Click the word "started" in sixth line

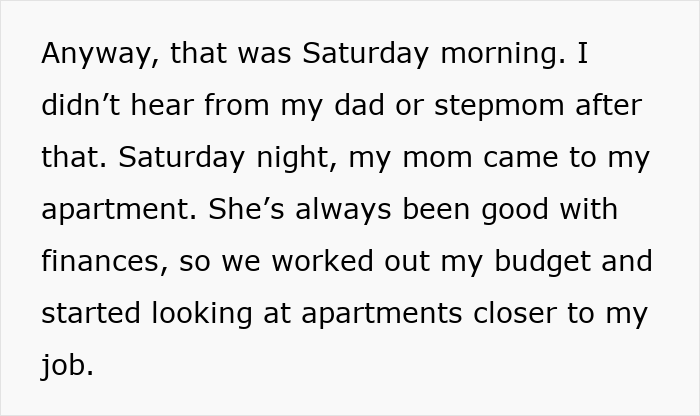point(91,314)
